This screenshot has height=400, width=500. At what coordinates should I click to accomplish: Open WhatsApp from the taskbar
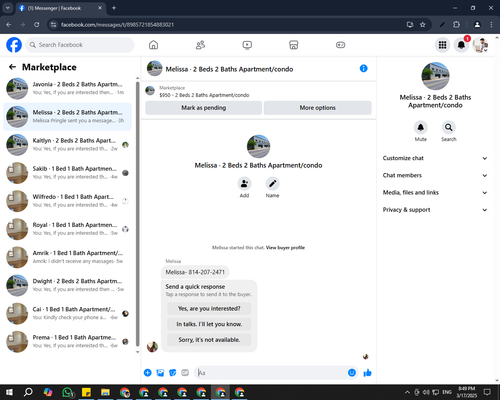(68, 392)
